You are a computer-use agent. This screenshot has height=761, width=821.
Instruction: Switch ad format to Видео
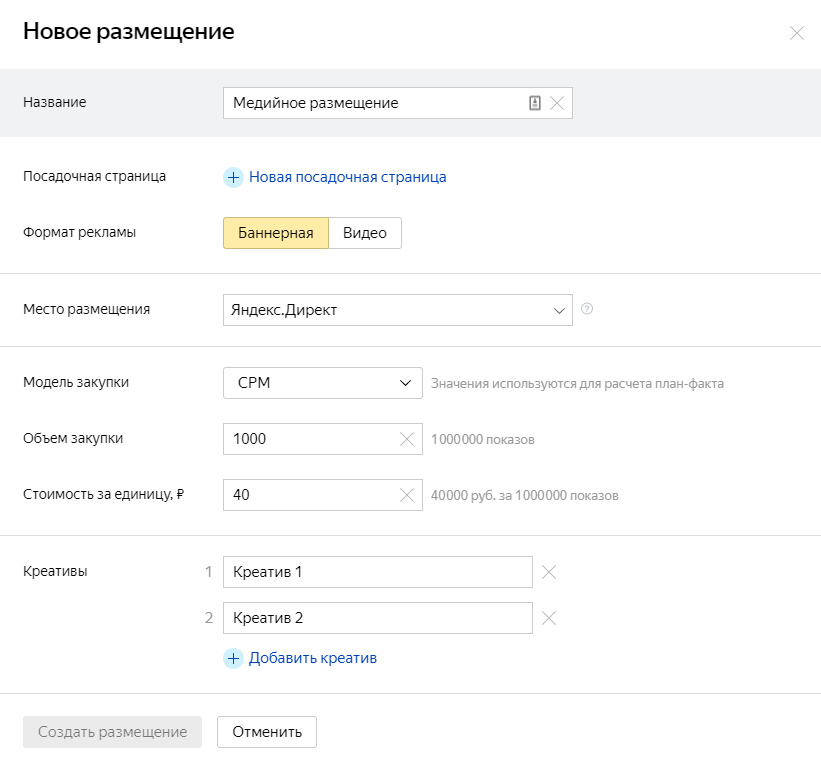[x=365, y=233]
